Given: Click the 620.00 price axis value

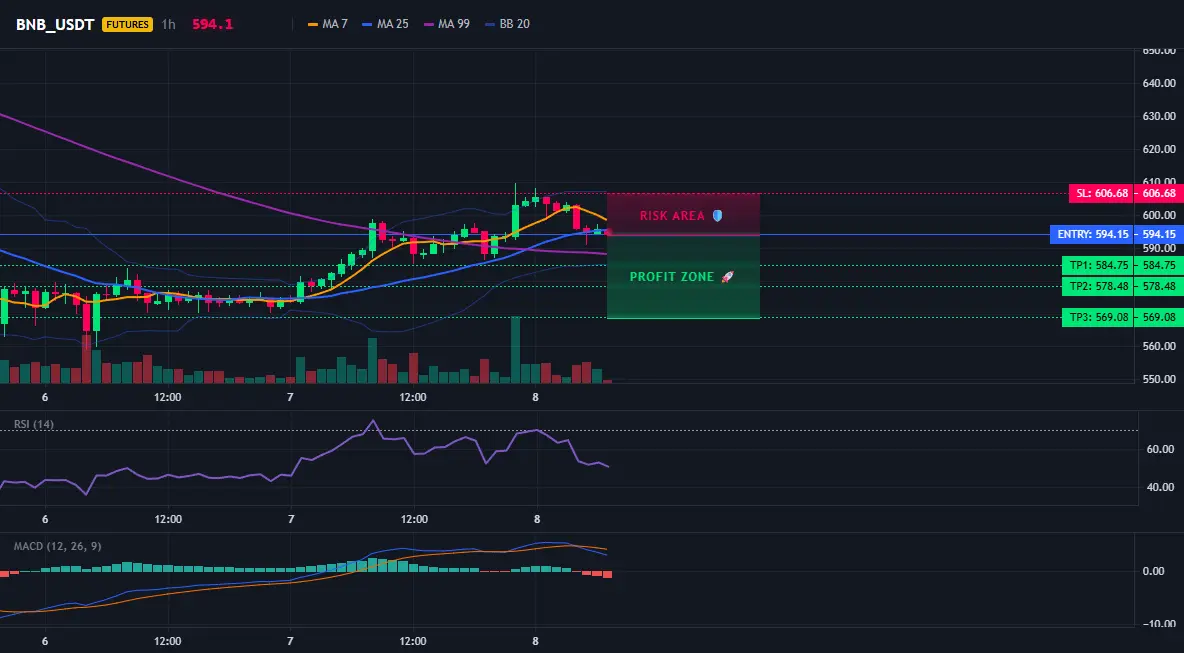Looking at the screenshot, I should 1159,149.
